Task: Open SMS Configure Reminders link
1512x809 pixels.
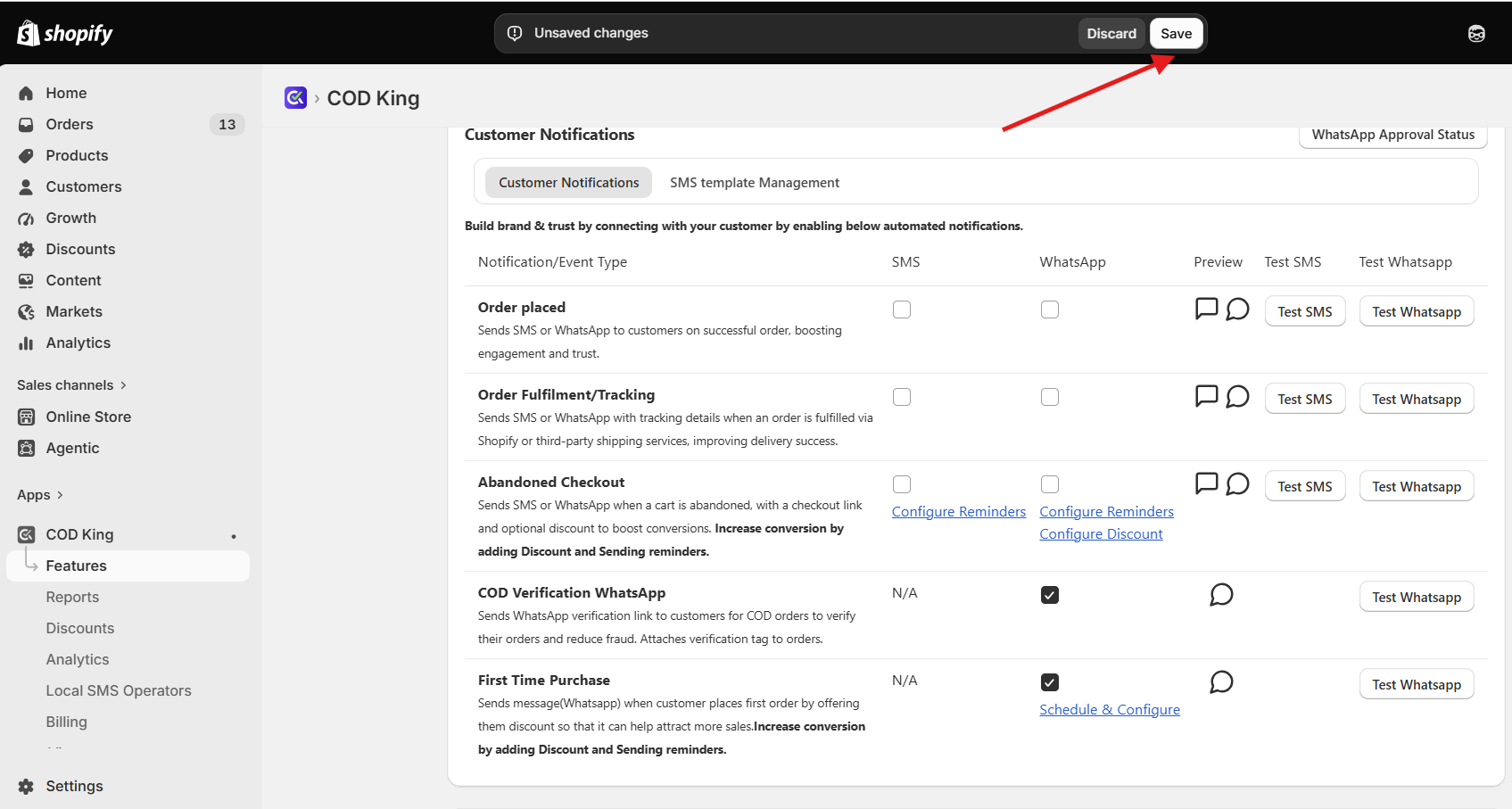Action: click(959, 512)
